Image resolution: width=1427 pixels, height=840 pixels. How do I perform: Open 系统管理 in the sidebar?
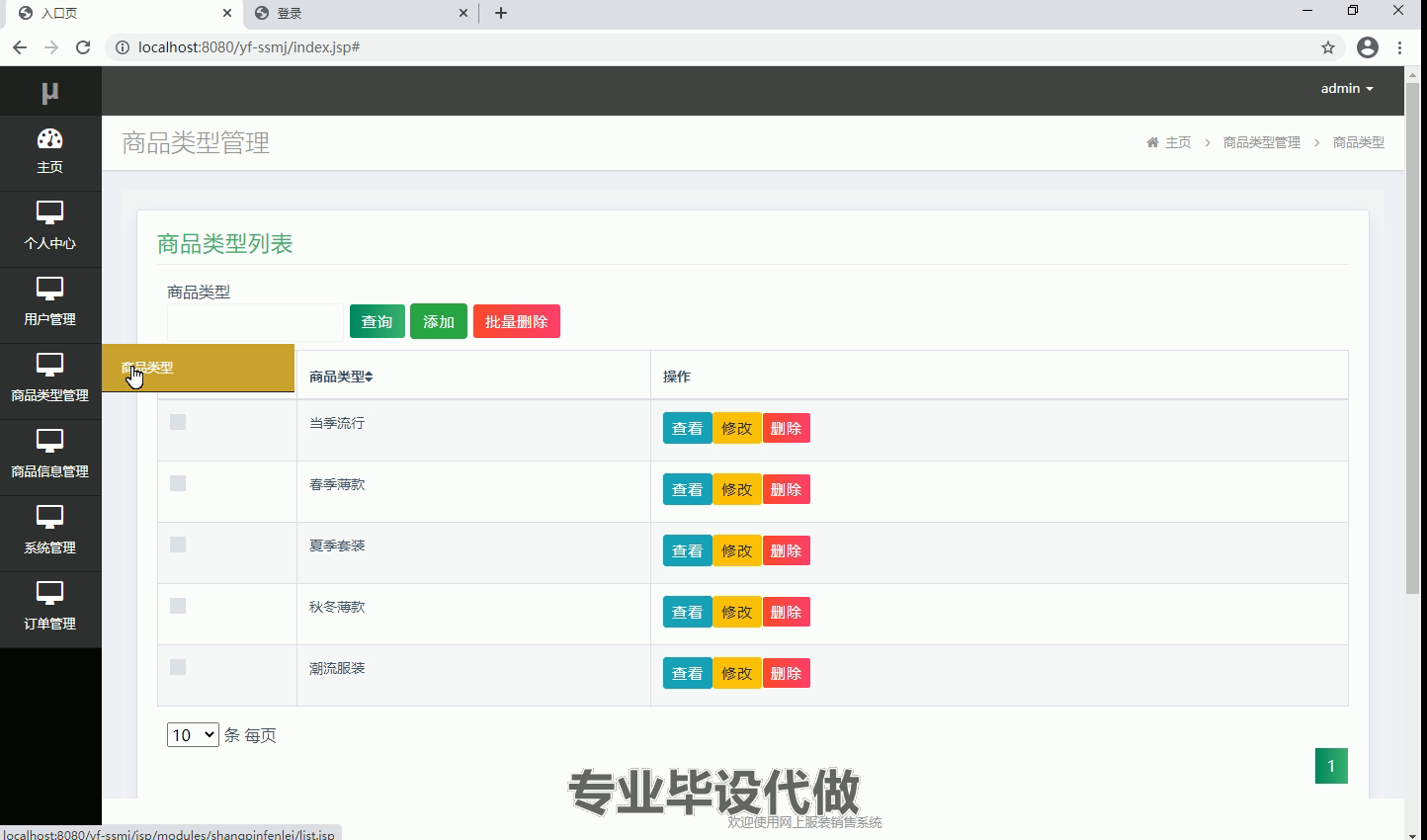(x=50, y=532)
